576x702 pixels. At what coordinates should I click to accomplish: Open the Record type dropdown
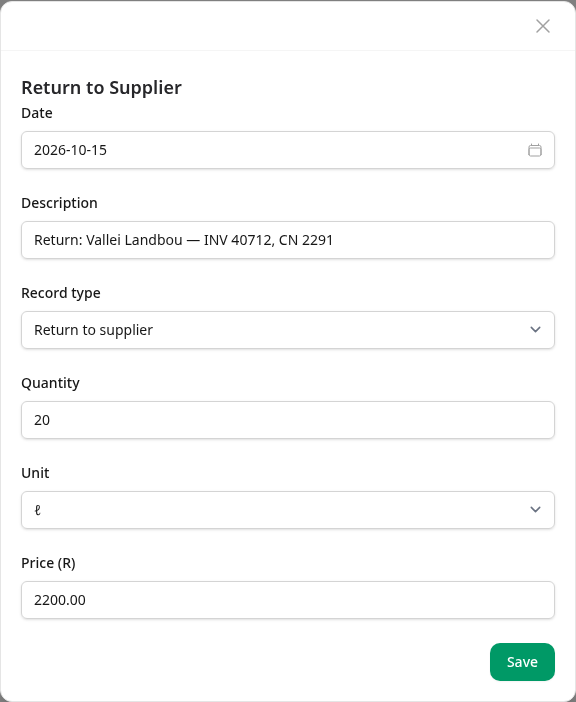pos(288,330)
